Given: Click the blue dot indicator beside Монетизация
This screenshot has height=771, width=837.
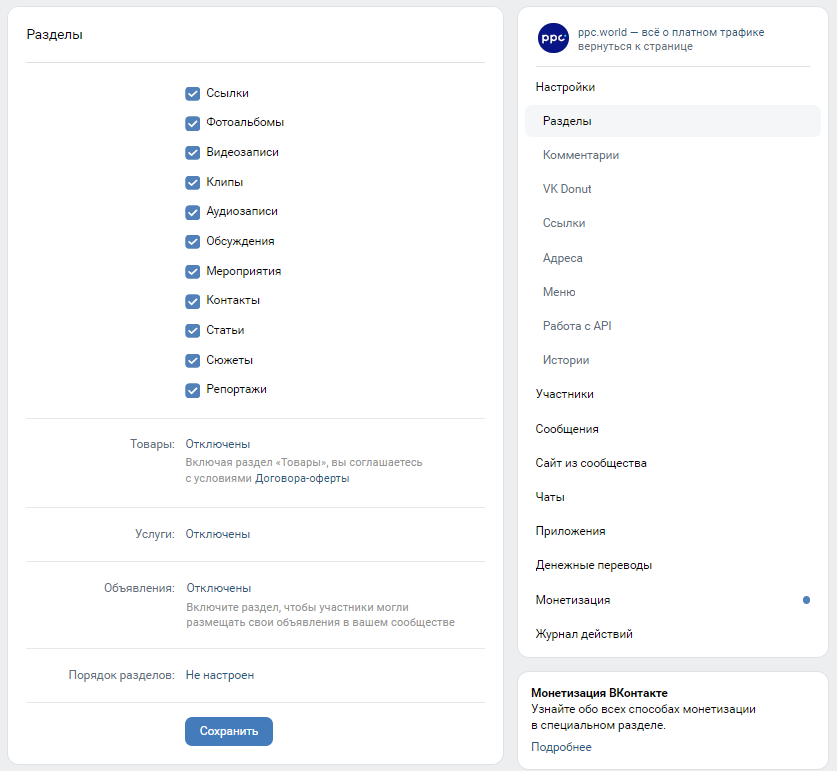Looking at the screenshot, I should point(806,600).
